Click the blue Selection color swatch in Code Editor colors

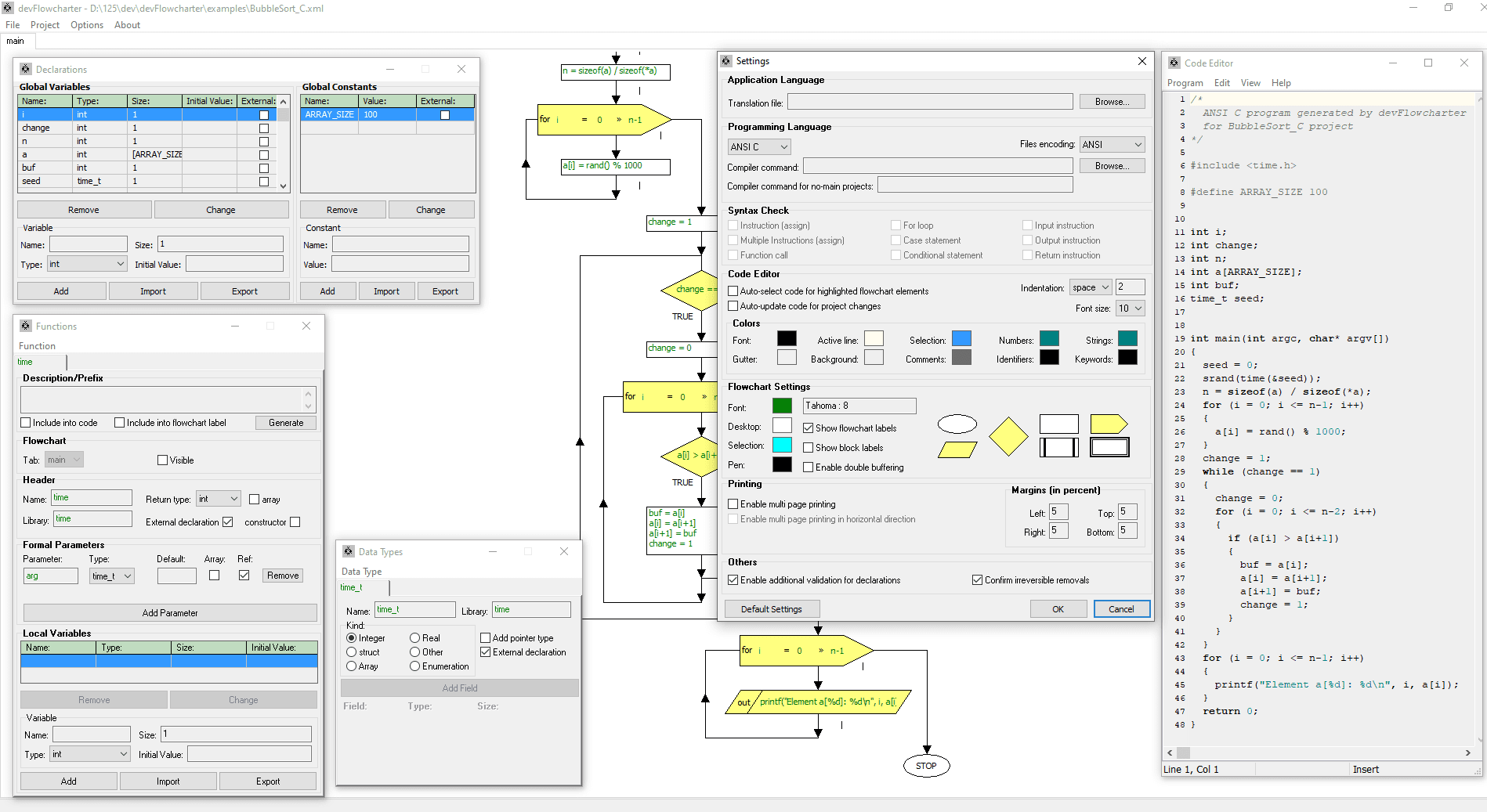[x=961, y=338]
